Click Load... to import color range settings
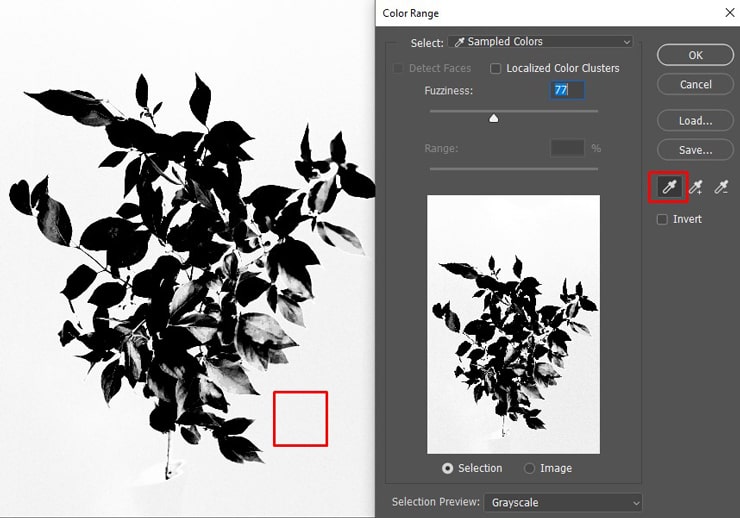The height and width of the screenshot is (518, 740). pyautogui.click(x=695, y=120)
